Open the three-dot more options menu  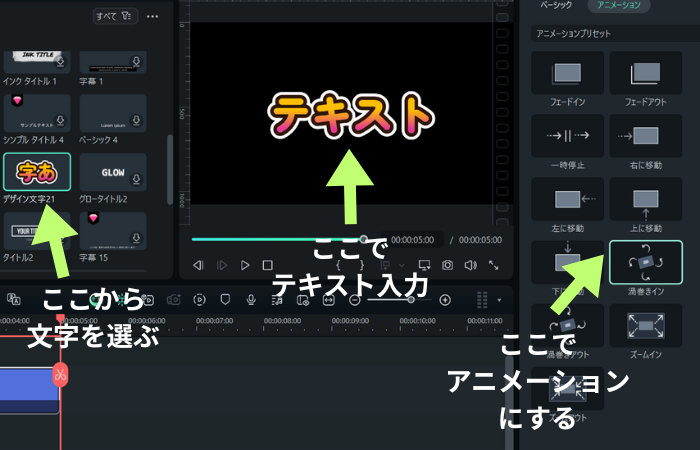click(x=153, y=17)
